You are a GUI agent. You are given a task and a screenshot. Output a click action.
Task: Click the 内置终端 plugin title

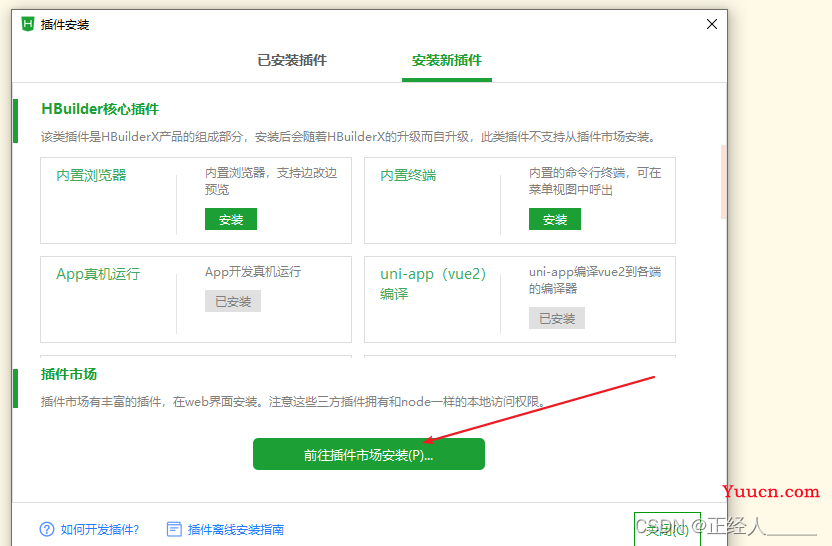click(x=408, y=175)
